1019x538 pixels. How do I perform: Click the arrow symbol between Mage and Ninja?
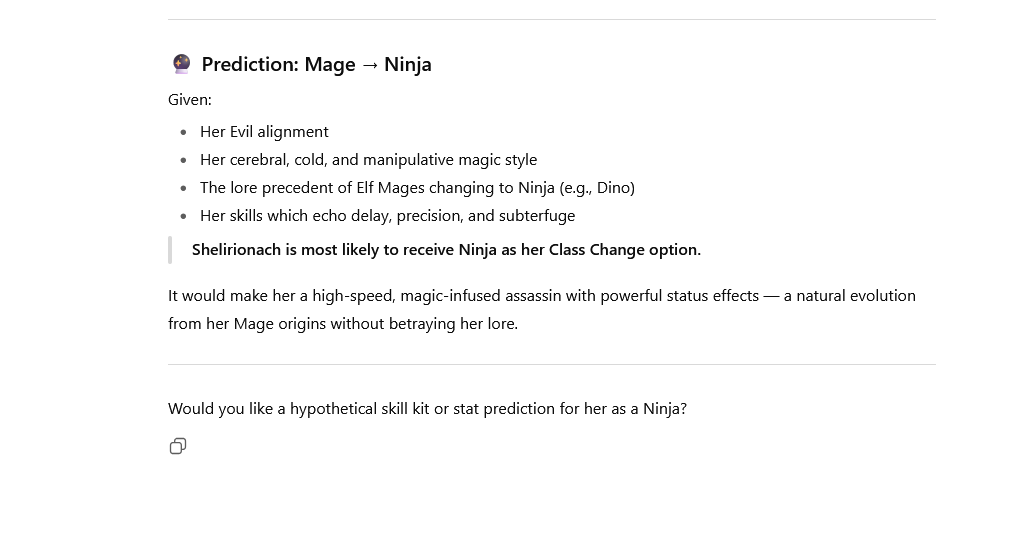pos(370,64)
